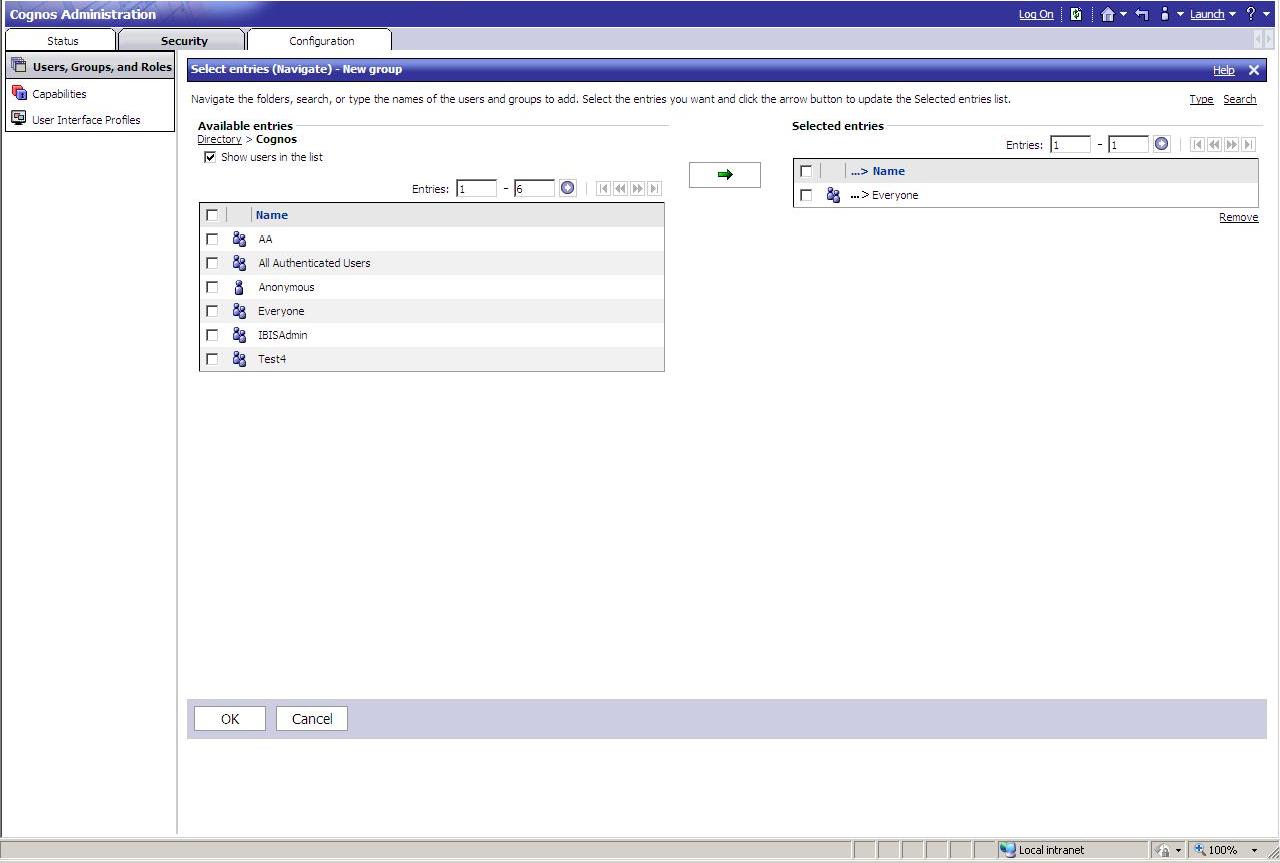Click the refresh icon in the header toolbar
The image size is (1280, 863).
(1076, 13)
